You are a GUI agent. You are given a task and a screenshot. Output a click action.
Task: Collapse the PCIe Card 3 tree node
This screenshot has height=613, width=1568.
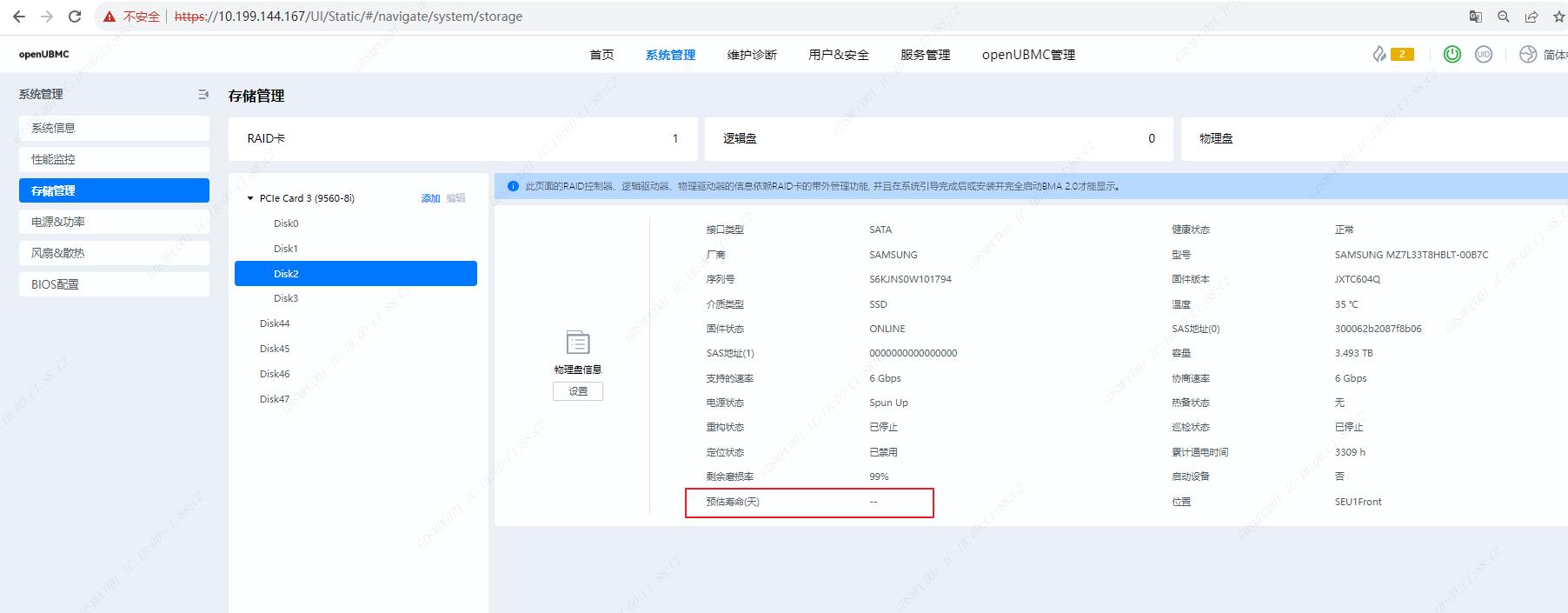[250, 198]
